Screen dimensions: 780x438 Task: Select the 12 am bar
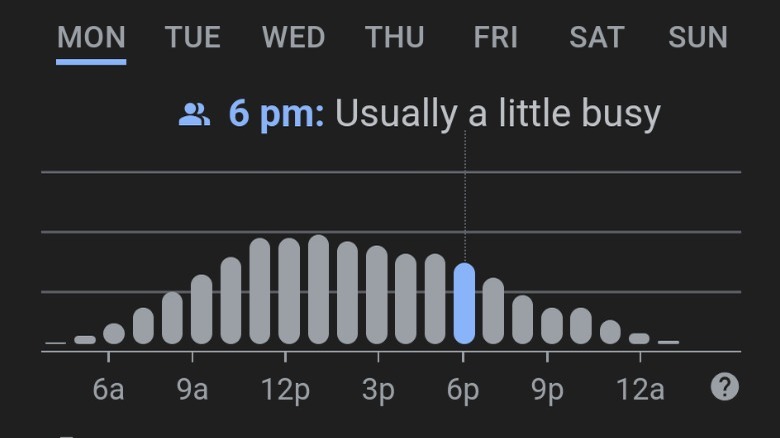(639, 339)
